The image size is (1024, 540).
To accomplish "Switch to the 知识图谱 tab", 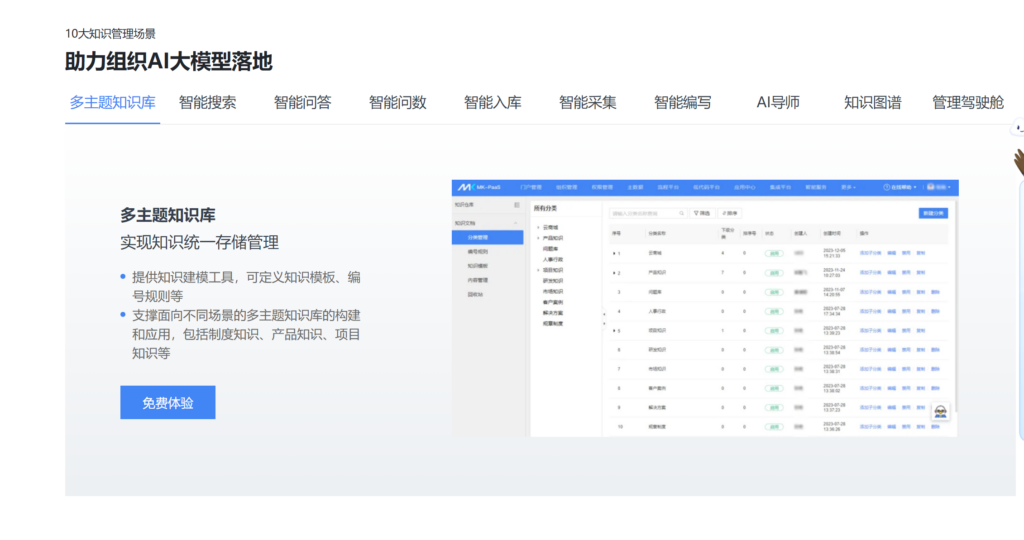I will click(872, 102).
